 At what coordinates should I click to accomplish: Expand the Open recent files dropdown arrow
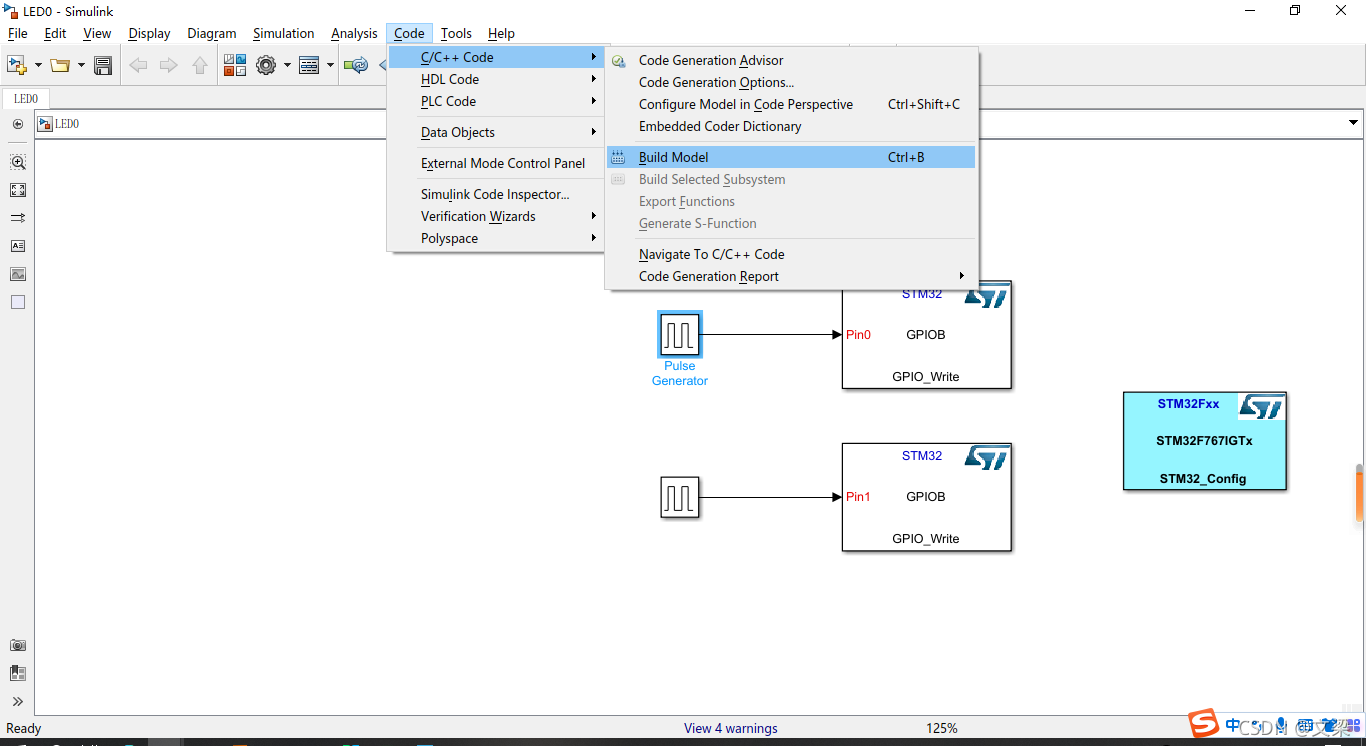tap(81, 65)
